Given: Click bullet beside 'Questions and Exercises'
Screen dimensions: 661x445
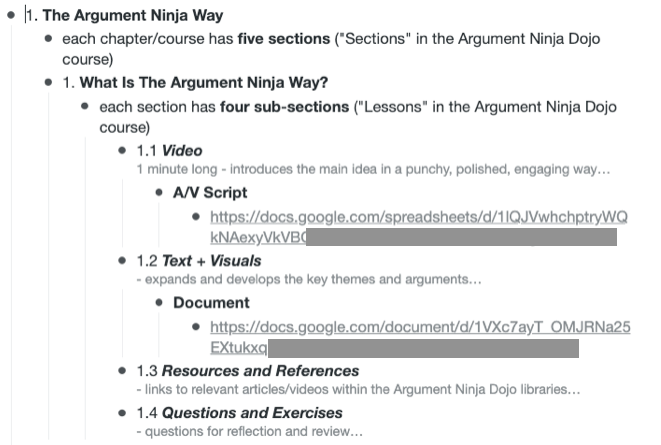Looking at the screenshot, I should pos(122,413).
